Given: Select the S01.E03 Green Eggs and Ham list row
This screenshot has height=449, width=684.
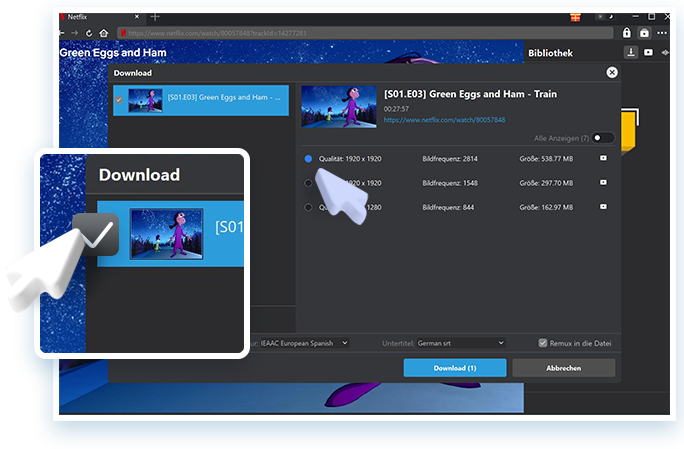Looking at the screenshot, I should (x=201, y=100).
